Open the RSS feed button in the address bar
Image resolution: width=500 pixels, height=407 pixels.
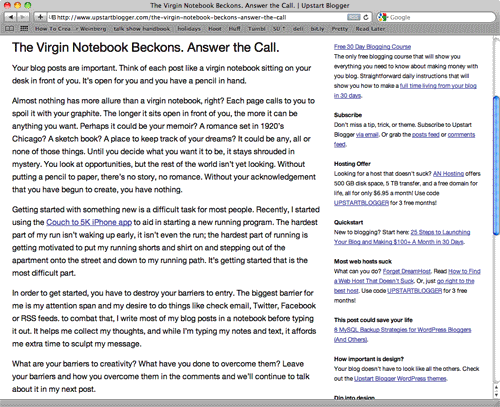354,17
